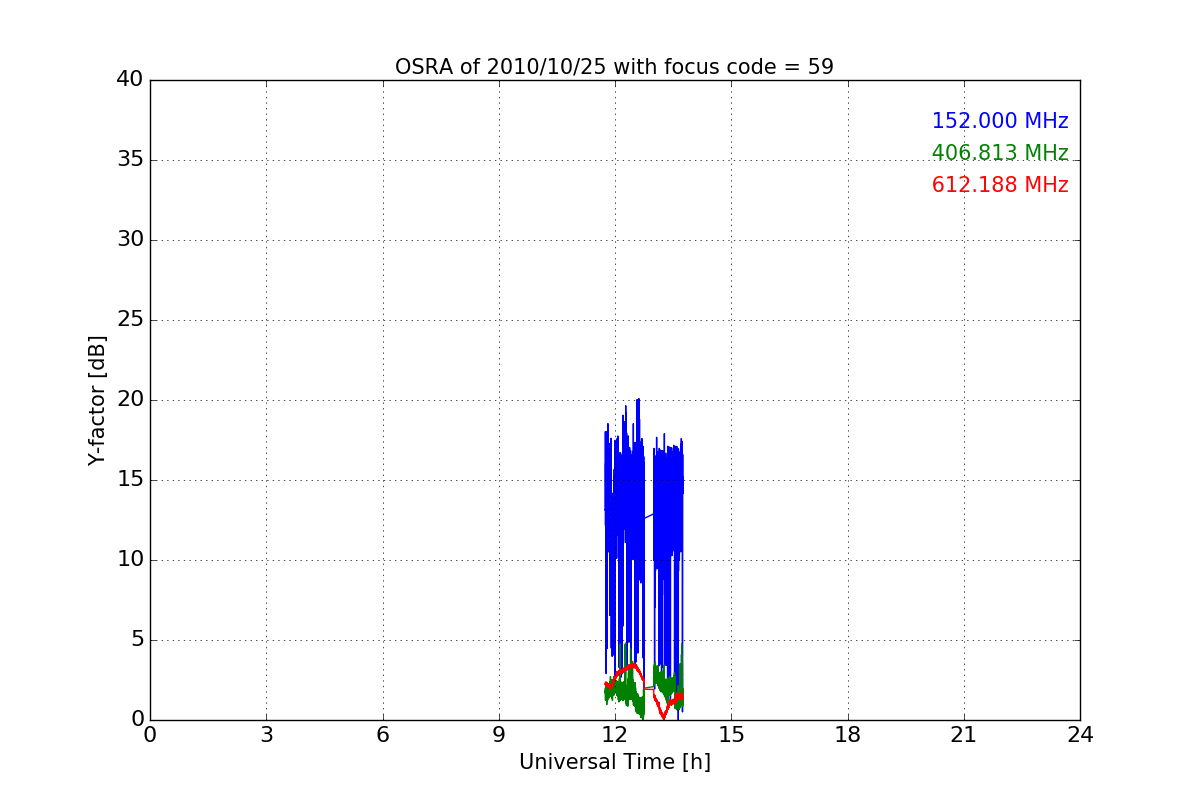Click y-axis tick label 10
Screen dimensions: 1200x800
[130, 560]
